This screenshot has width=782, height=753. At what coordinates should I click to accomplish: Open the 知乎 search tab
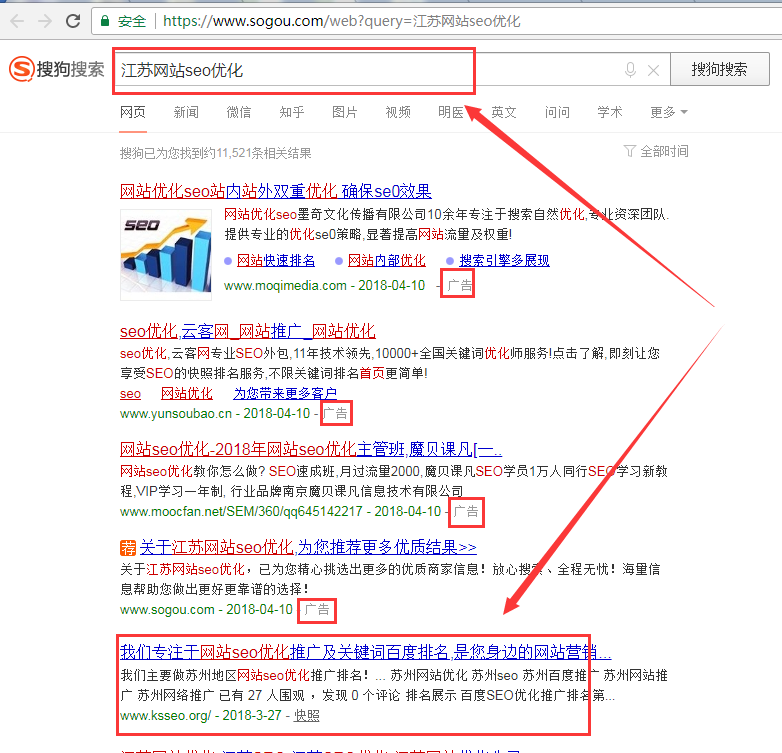pos(292,113)
